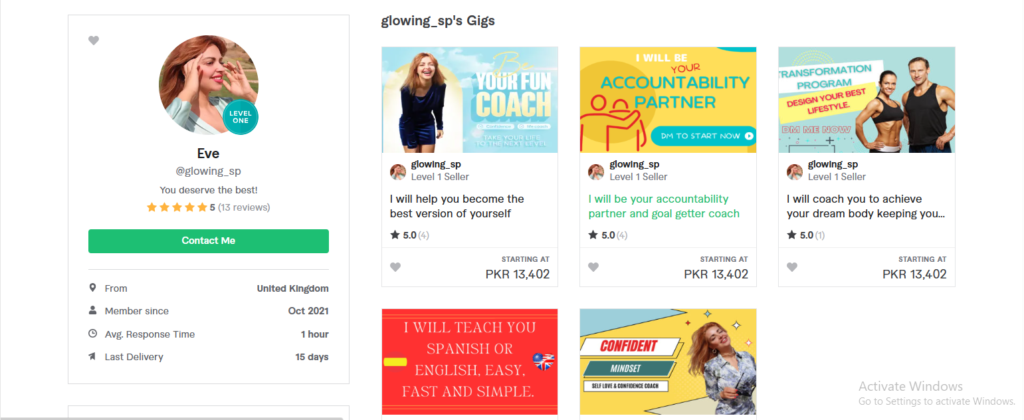Toggle the heart on the dream body gig
Viewport: 1024px width, 420px height.
[x=792, y=267]
